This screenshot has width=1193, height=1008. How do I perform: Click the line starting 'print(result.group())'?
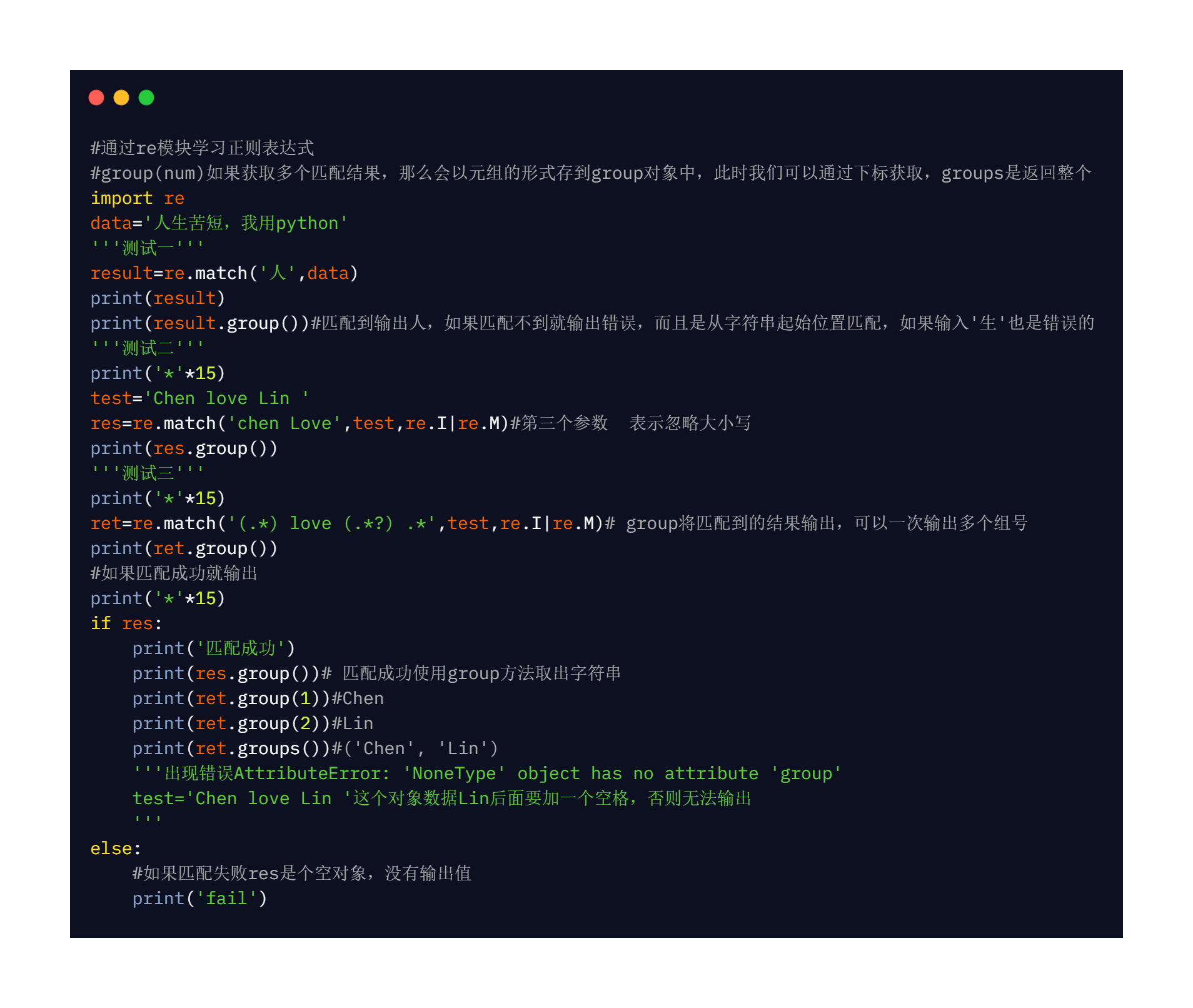pos(592,323)
